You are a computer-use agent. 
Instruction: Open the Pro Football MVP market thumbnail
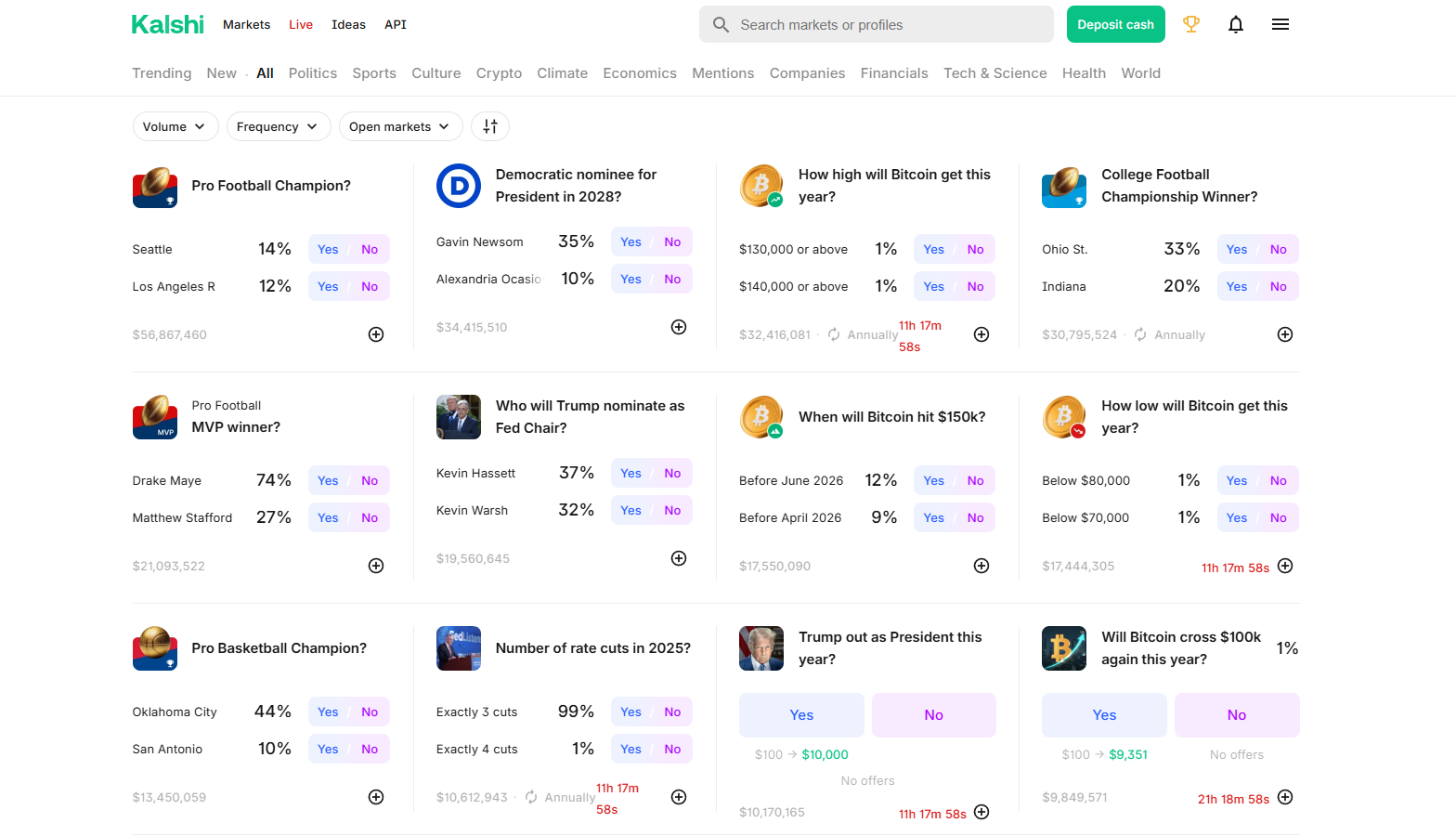(155, 417)
